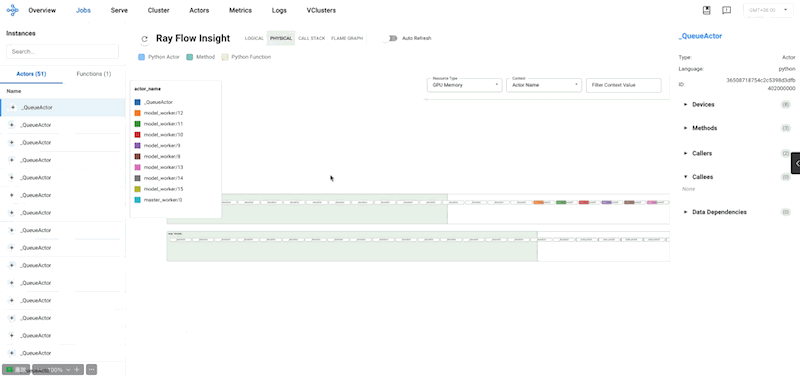
Task: Click the side panel collapse arrow handle
Action: click(x=796, y=163)
